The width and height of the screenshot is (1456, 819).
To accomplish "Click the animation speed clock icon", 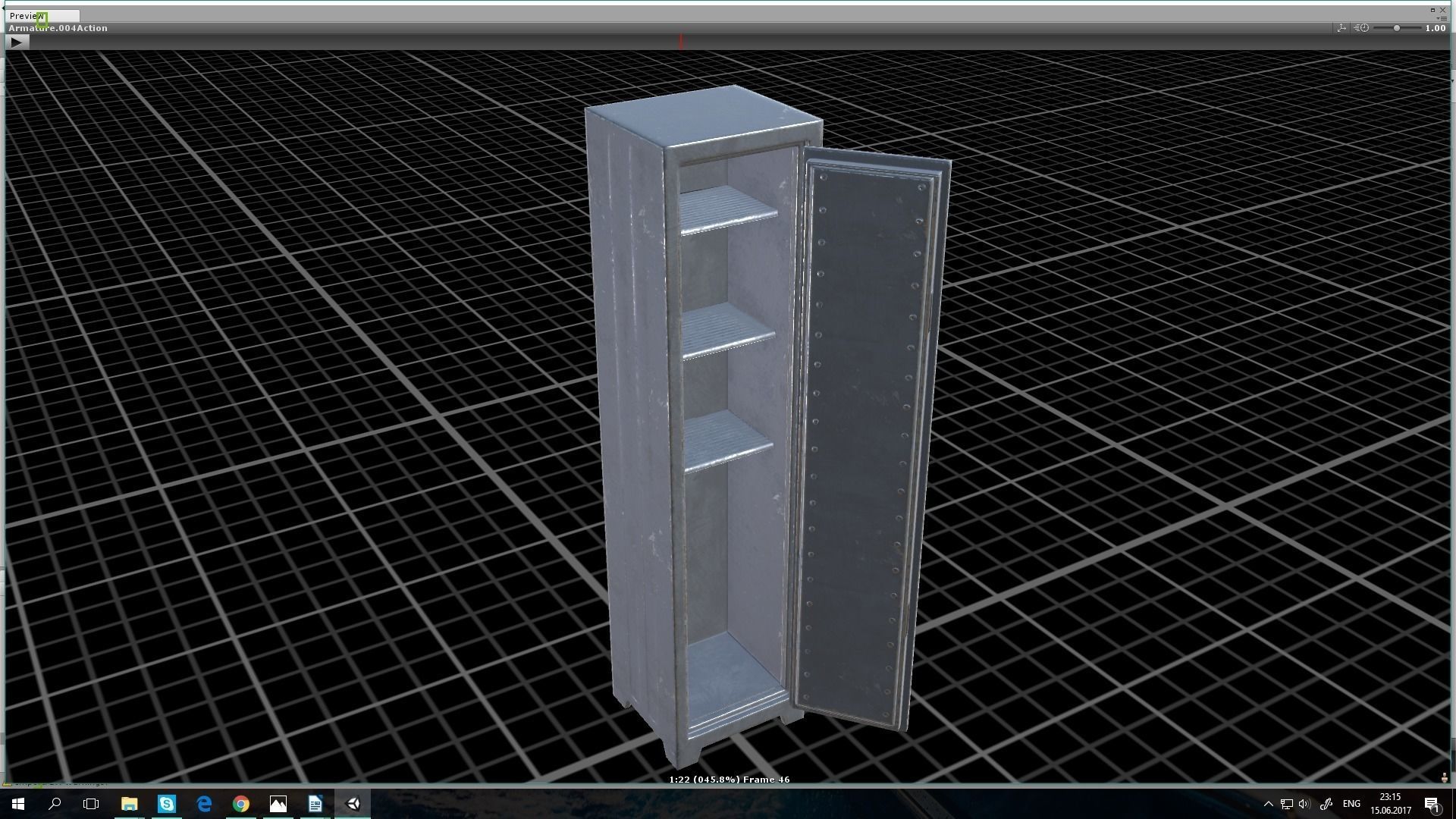I will tap(1362, 28).
